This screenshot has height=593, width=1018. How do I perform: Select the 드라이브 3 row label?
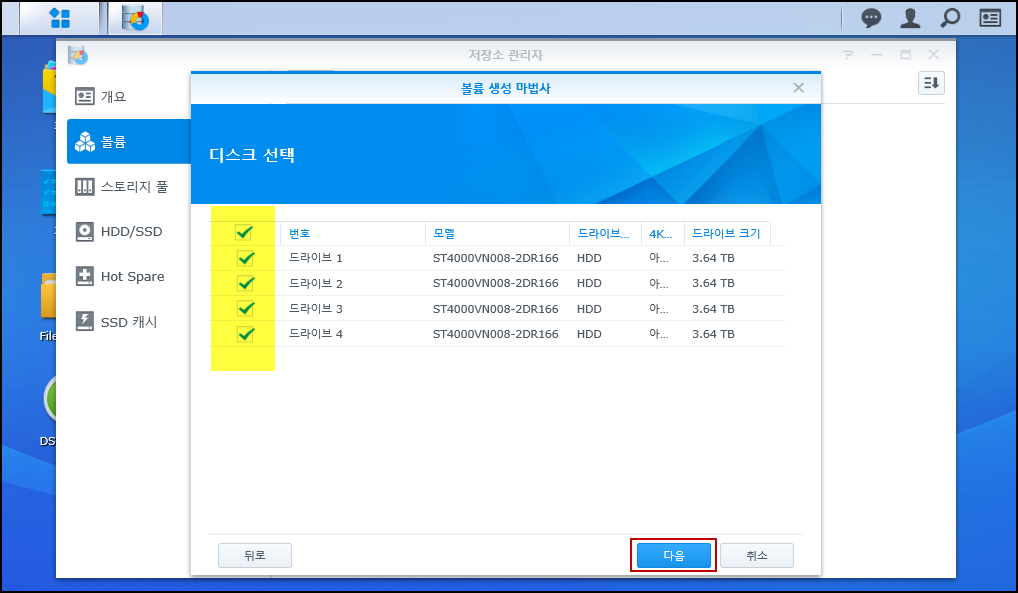coord(316,309)
